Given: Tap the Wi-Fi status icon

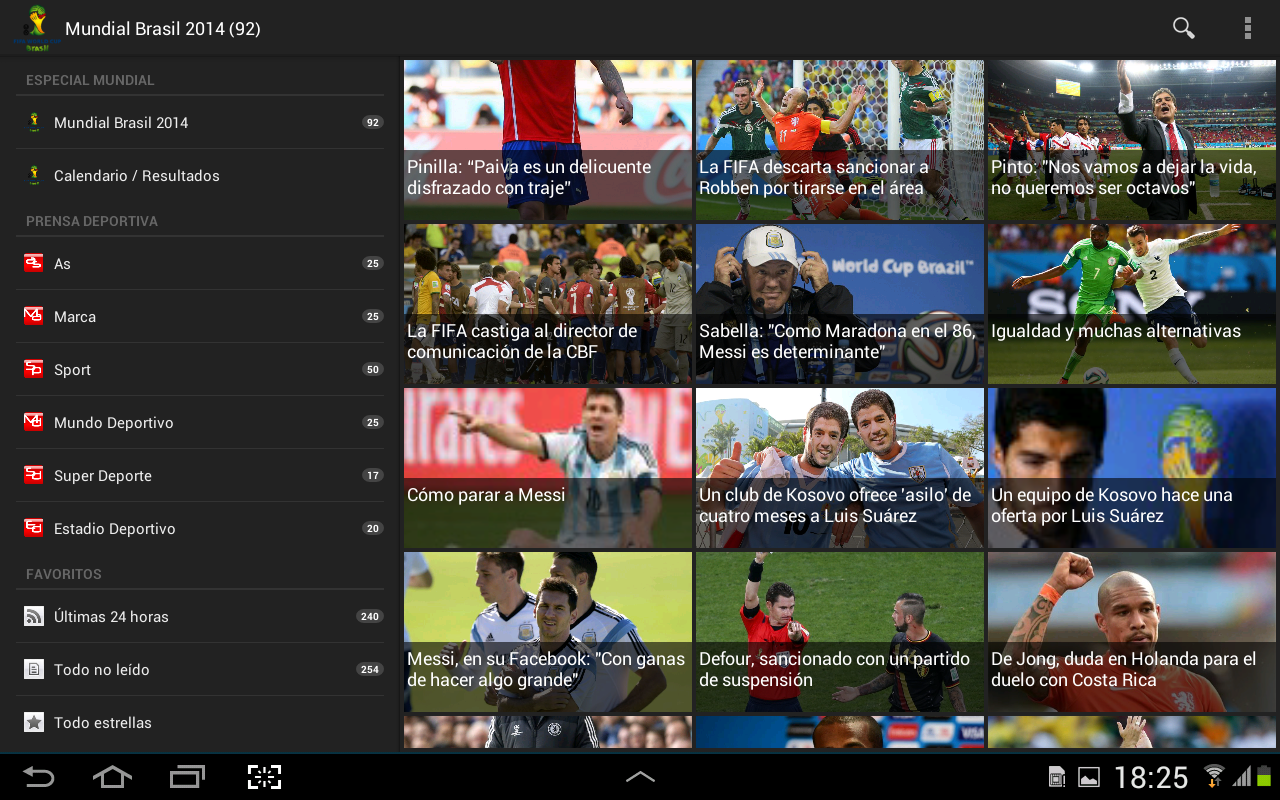Looking at the screenshot, I should click(1214, 776).
